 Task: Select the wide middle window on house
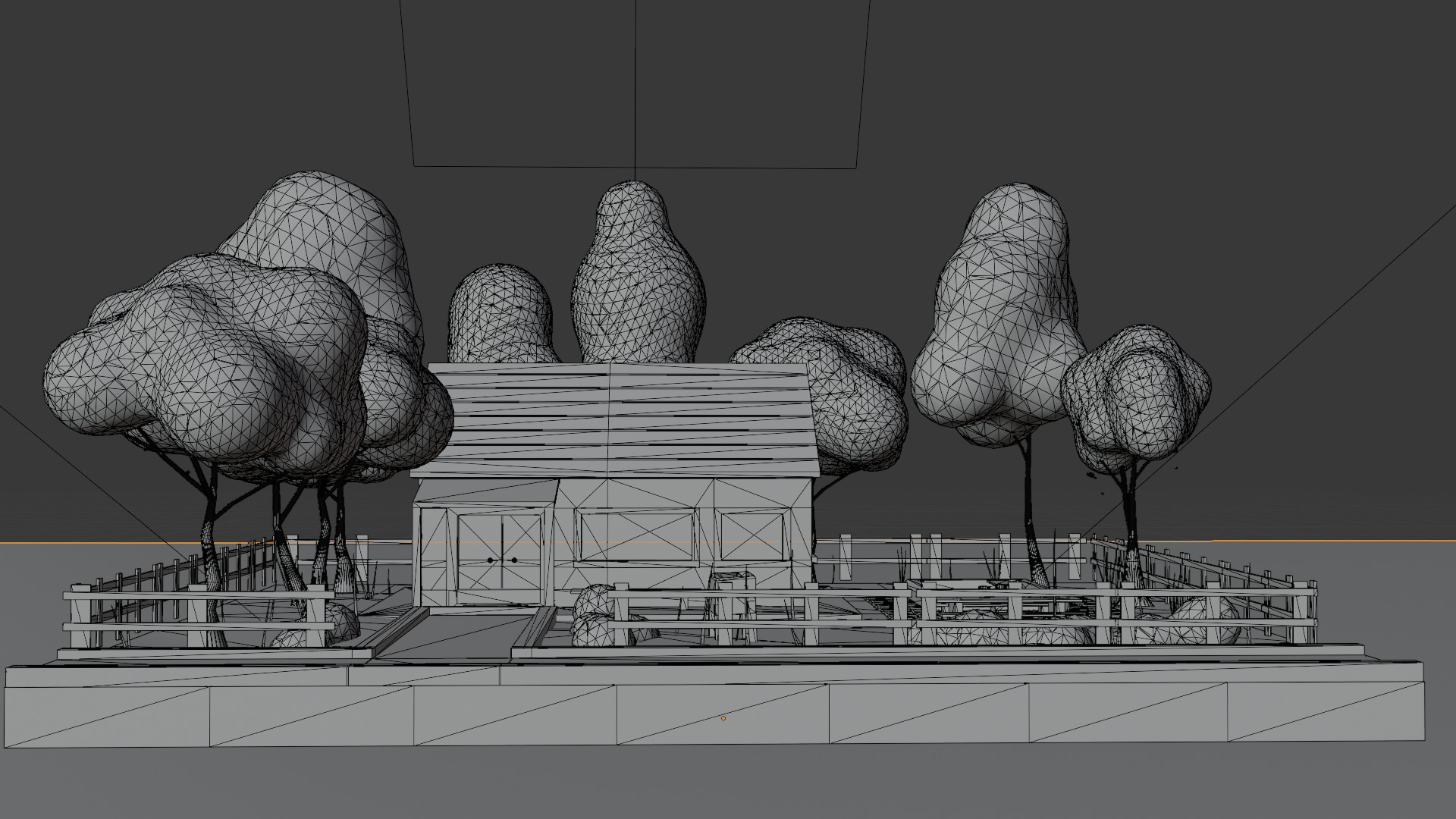coord(635,535)
